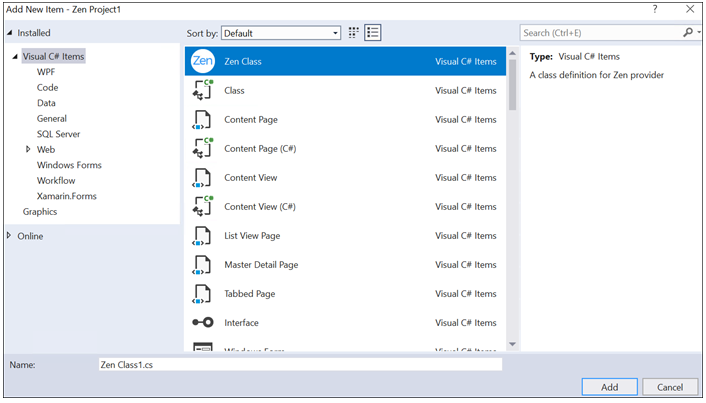Click the Name field with Zen Class1.cs
Screen dimensions: 706x403
pyautogui.click(x=300, y=364)
